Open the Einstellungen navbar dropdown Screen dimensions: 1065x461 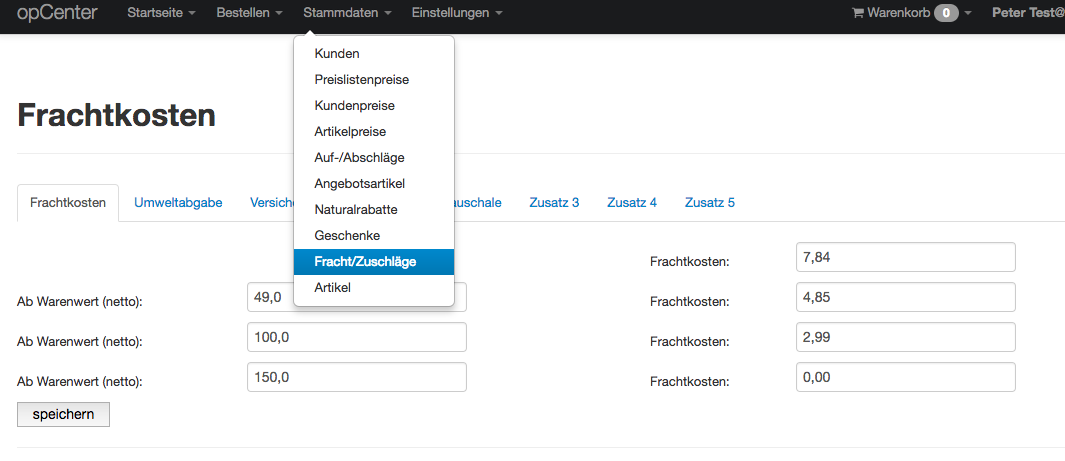(x=456, y=13)
